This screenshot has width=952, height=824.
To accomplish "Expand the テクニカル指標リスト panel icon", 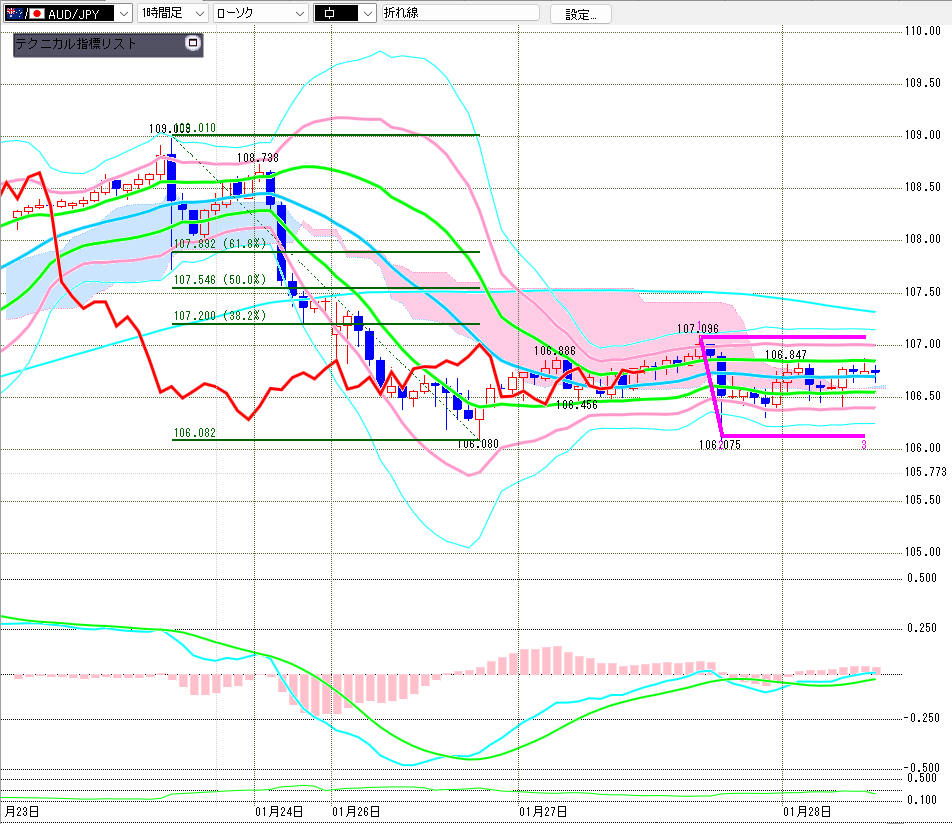I will point(193,44).
